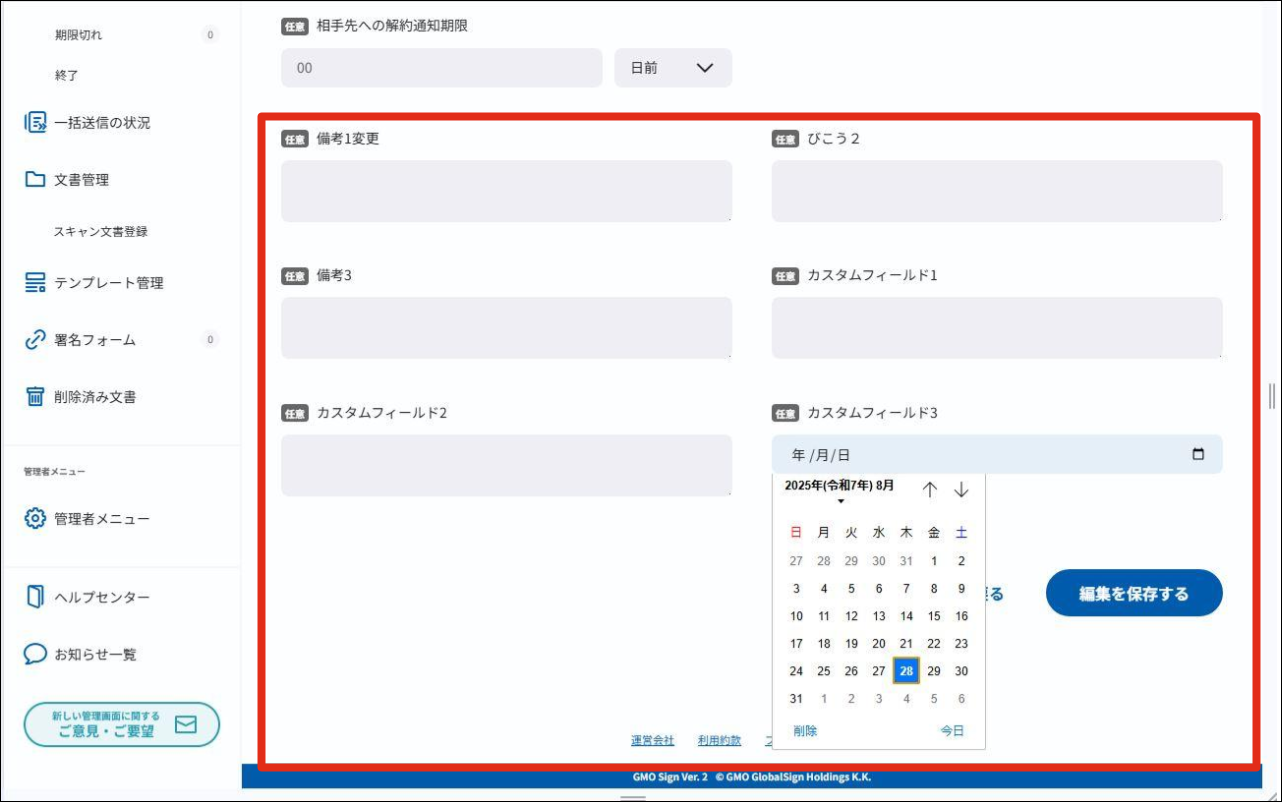1282x802 pixels.
Task: Open the 日前 unit dropdown
Action: coord(672,67)
